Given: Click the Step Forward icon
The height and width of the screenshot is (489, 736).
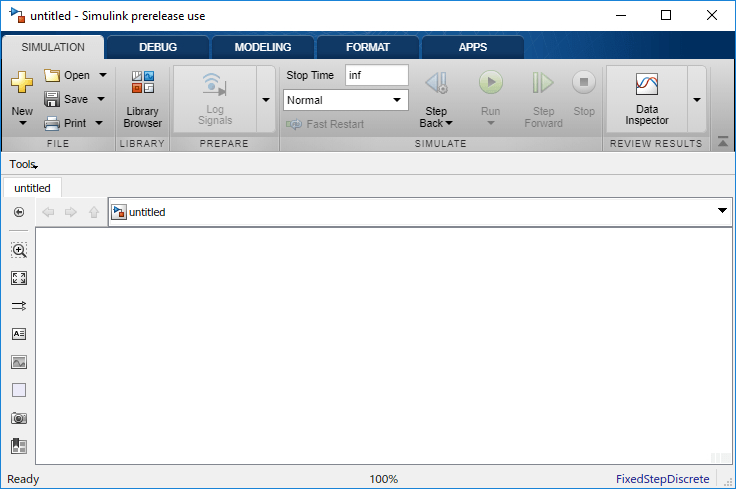Looking at the screenshot, I should [x=543, y=83].
